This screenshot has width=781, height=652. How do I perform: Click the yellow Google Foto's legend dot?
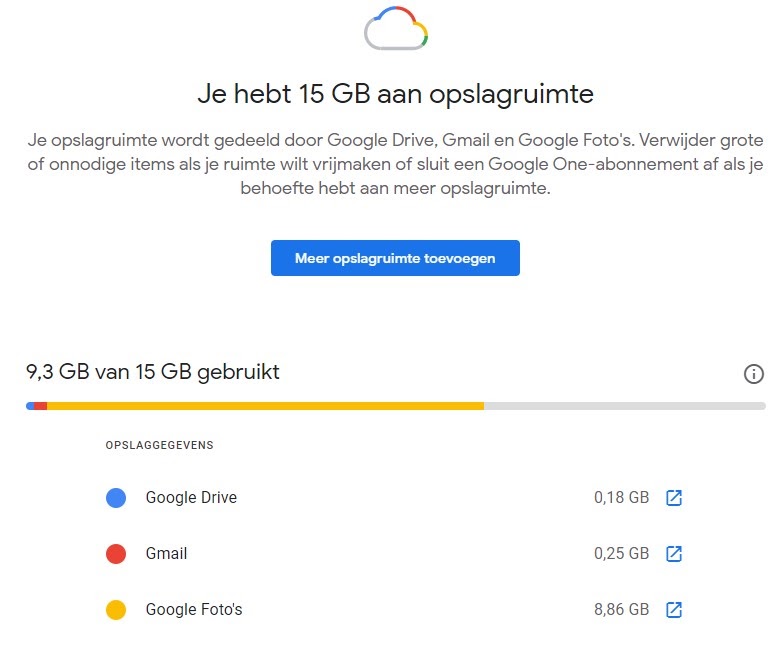(x=116, y=610)
